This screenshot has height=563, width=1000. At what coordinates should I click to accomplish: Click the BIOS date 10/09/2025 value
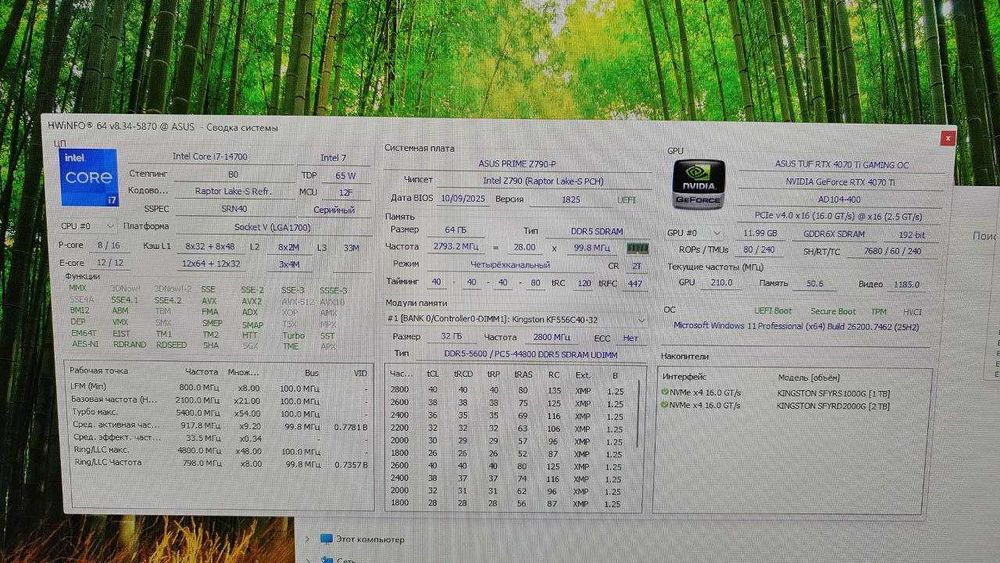[x=463, y=199]
